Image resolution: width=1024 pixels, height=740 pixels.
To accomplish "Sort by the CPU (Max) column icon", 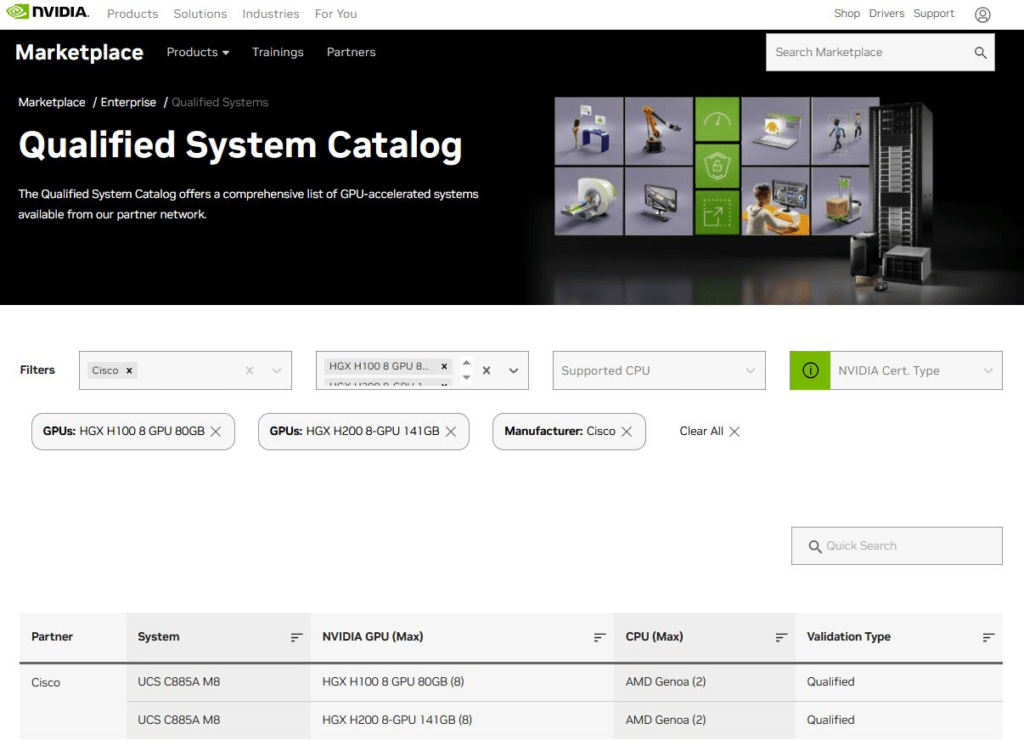I will (x=781, y=637).
